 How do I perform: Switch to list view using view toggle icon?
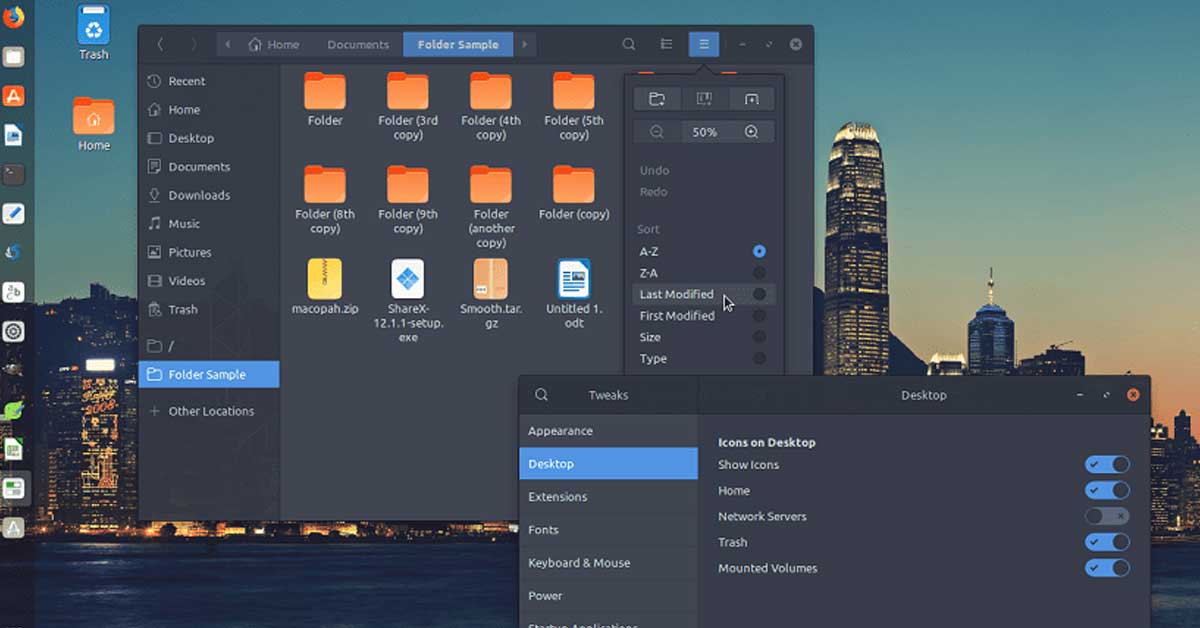tap(666, 44)
